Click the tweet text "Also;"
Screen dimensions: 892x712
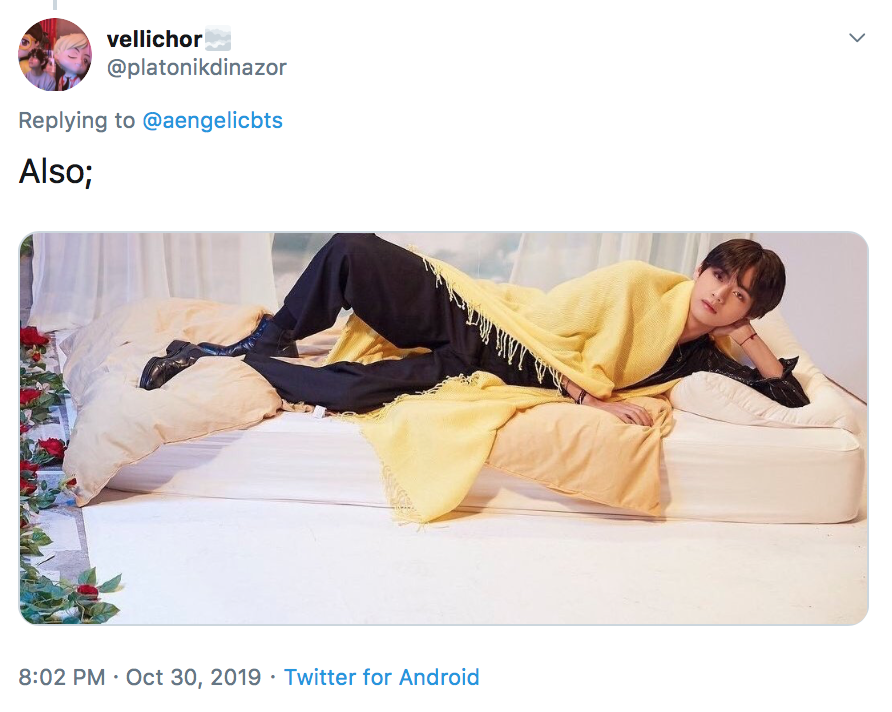[x=56, y=172]
